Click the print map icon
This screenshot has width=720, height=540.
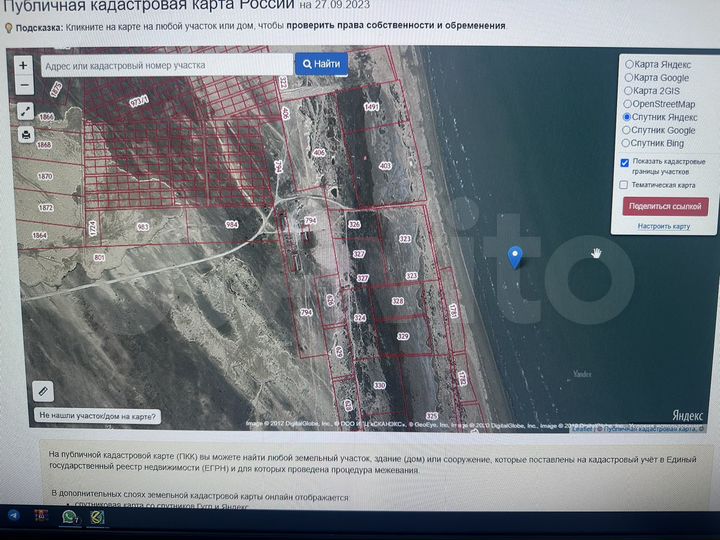pyautogui.click(x=26, y=135)
